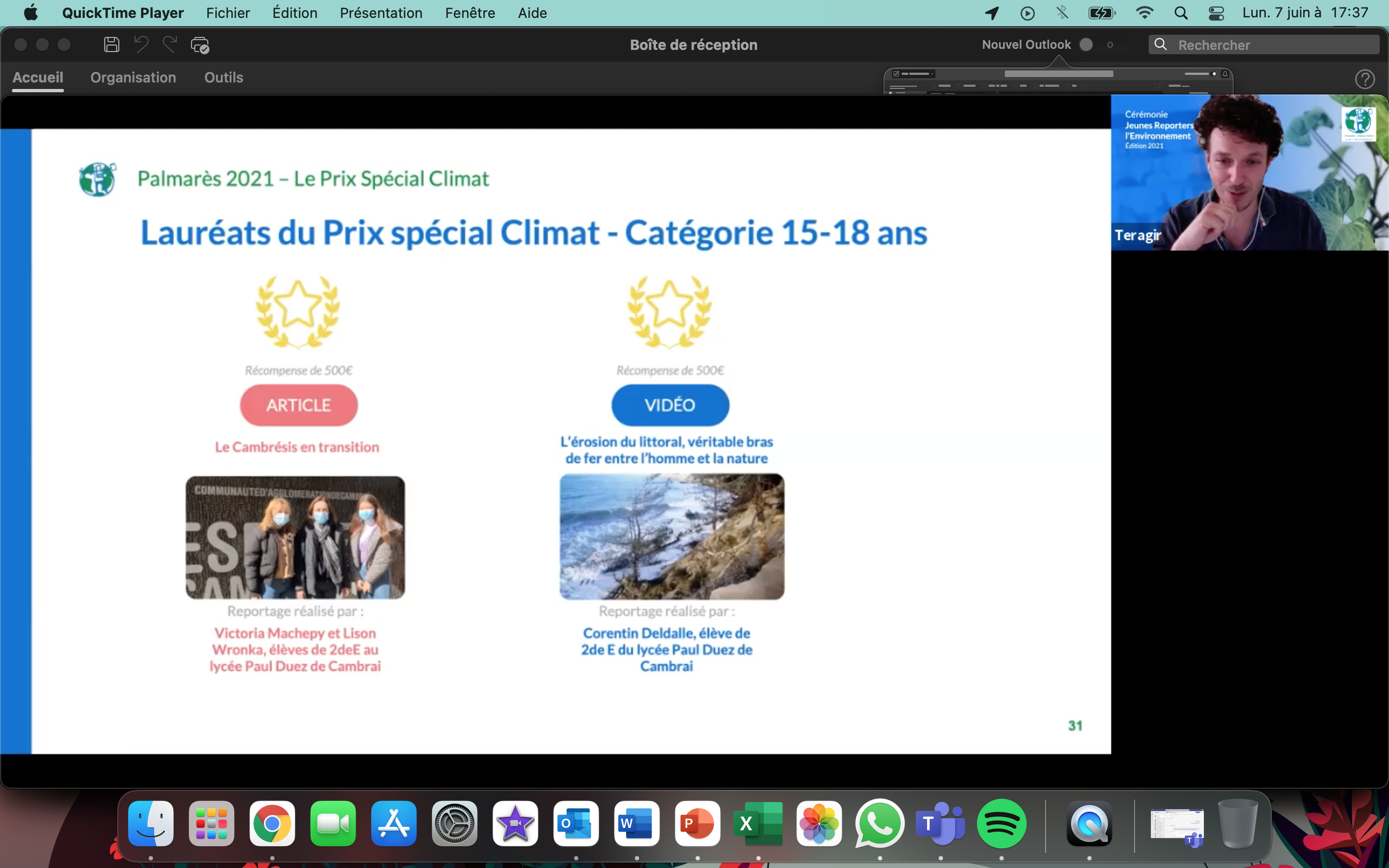
Task: Click the Récompense de 500€ text under ARTICLE laurel
Action: tap(298, 371)
